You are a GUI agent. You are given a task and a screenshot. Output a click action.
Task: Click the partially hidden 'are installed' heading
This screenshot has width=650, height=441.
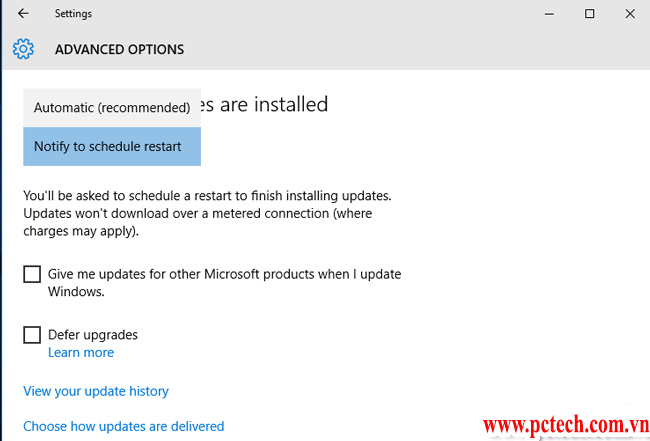pyautogui.click(x=266, y=104)
